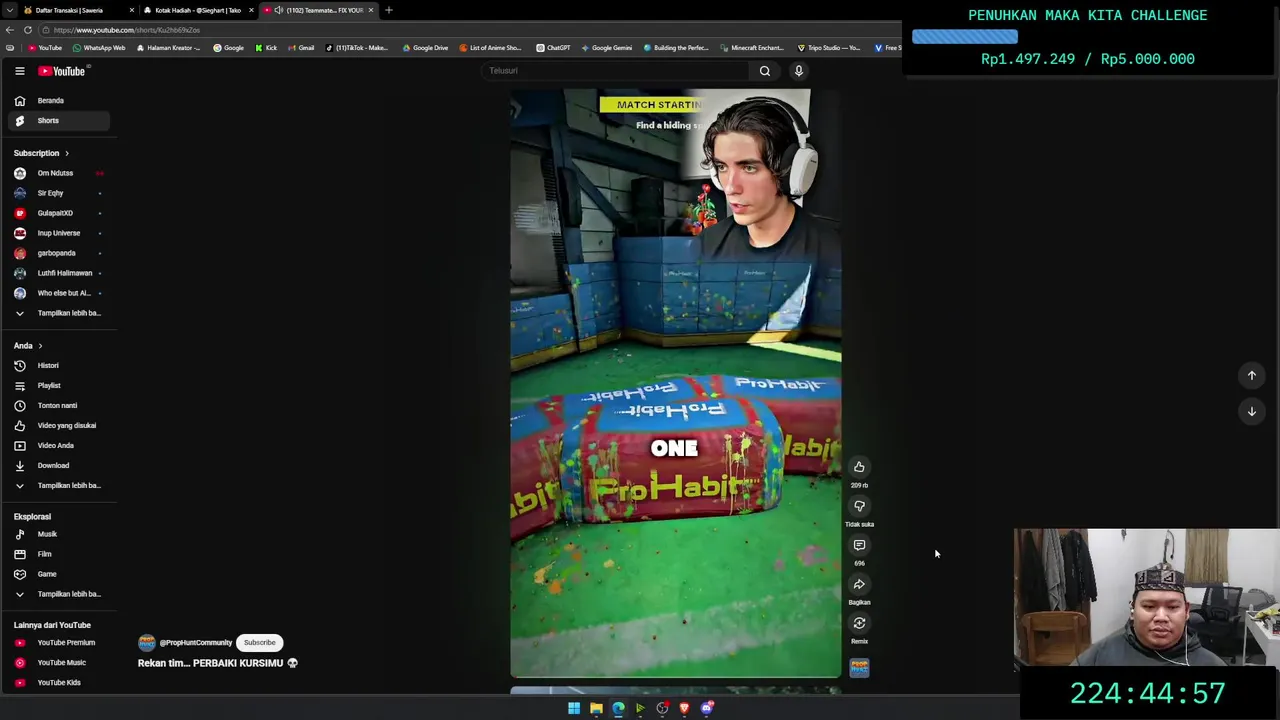Like the Short with the thumbs-up icon
The image size is (1280, 720).
coord(859,467)
